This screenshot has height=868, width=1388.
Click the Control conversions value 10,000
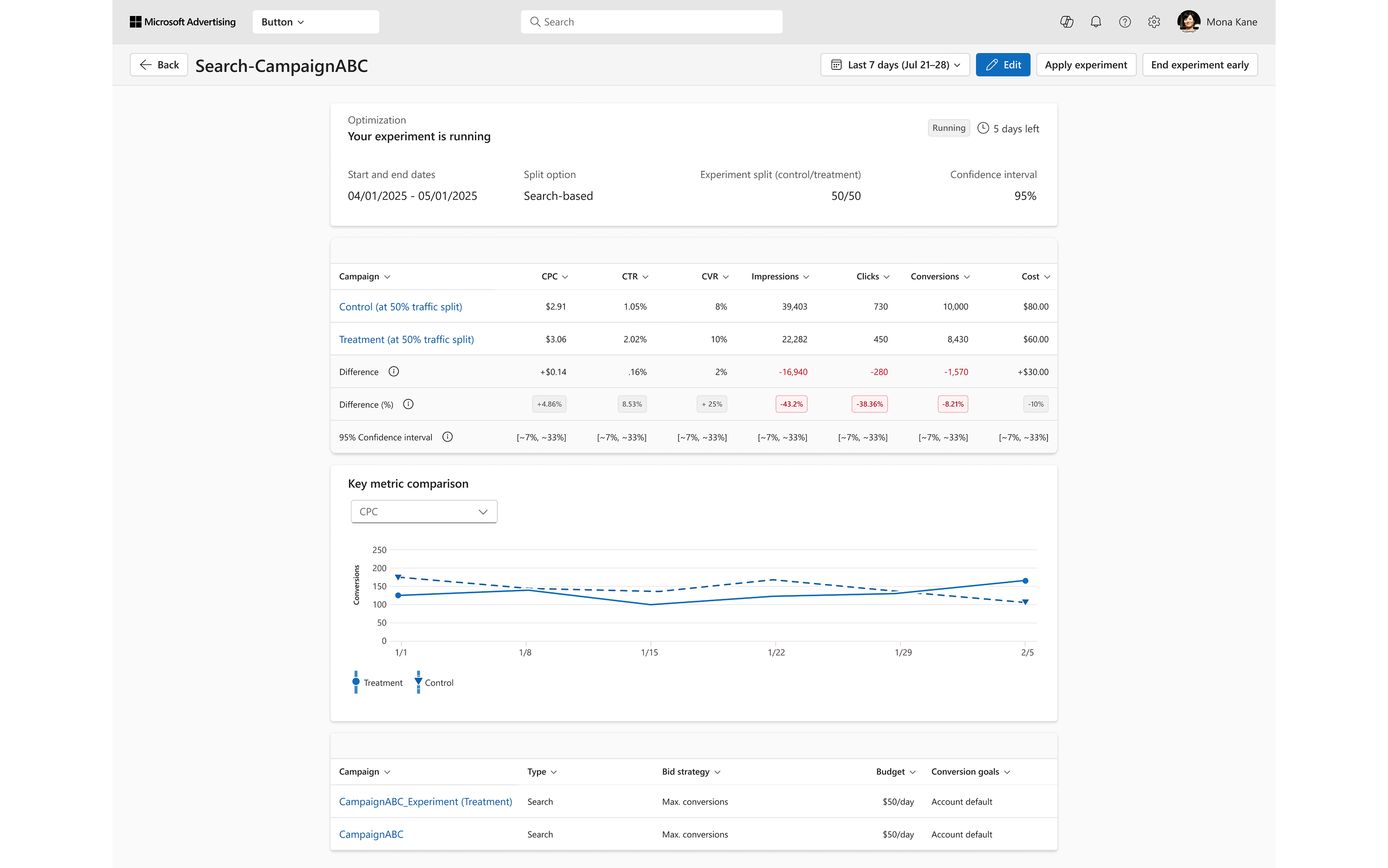point(955,307)
